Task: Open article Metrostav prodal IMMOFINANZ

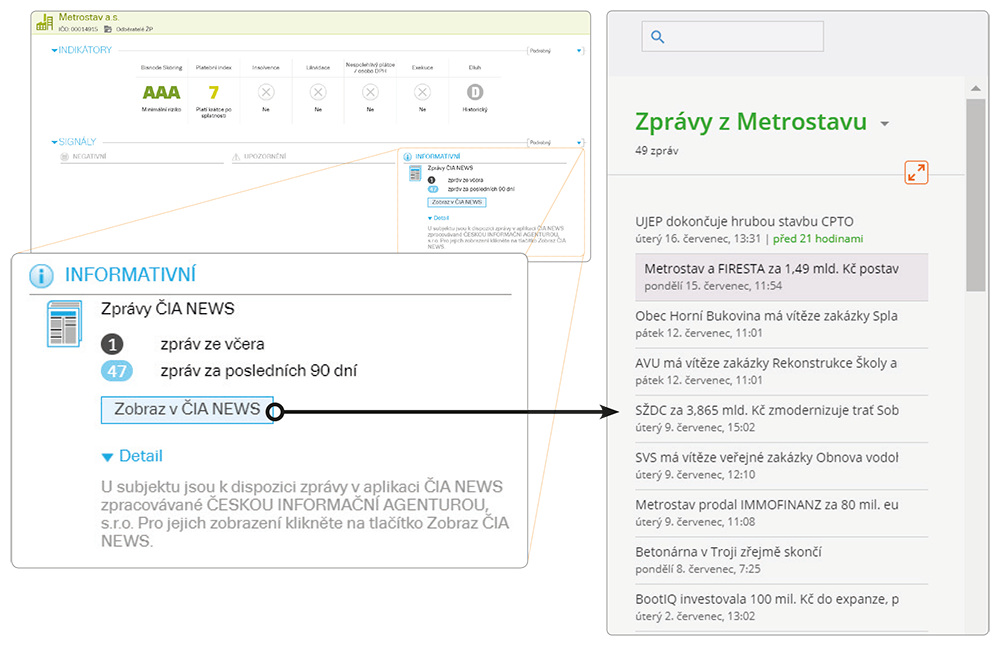Action: (x=781, y=513)
